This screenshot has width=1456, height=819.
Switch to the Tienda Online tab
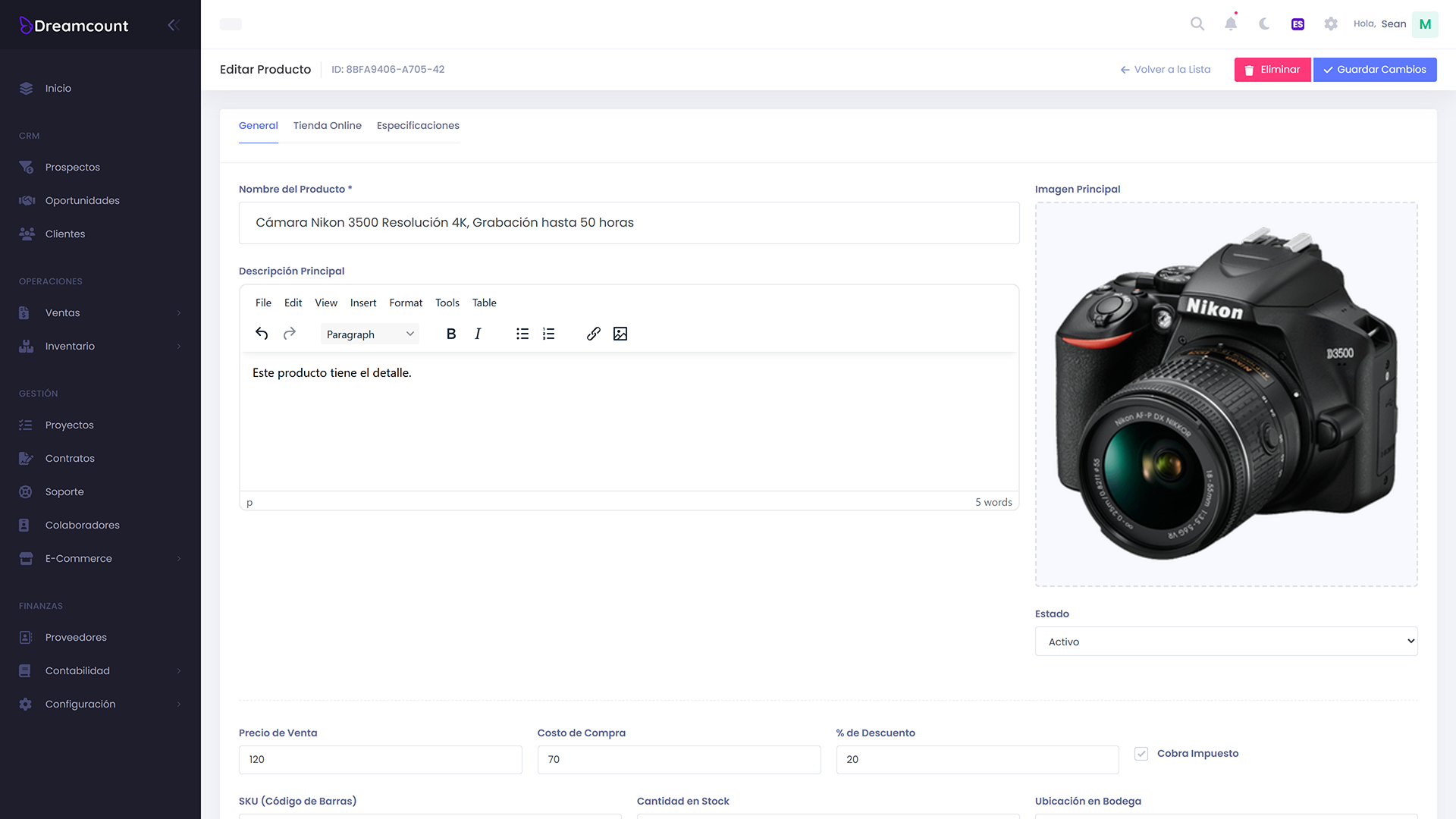coord(327,125)
